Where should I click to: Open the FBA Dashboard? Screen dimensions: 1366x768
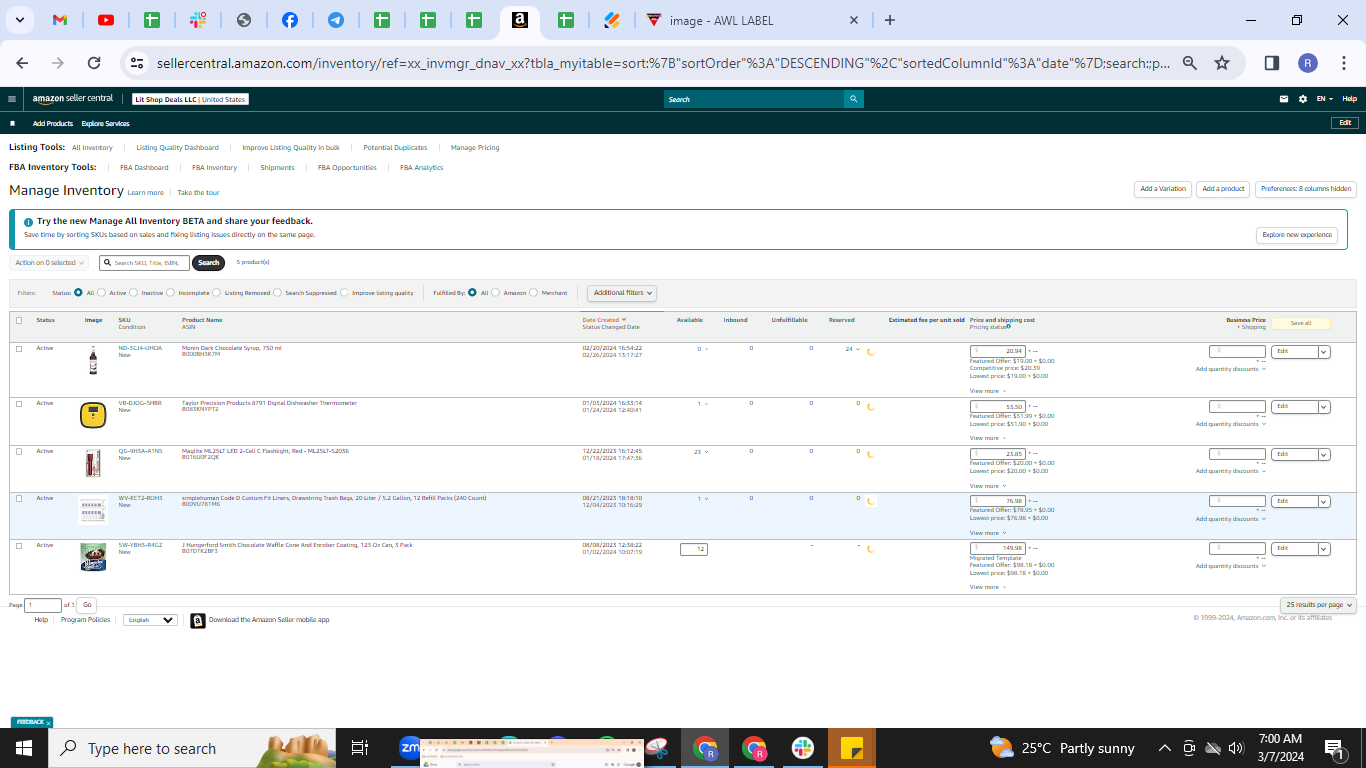pyautogui.click(x=144, y=168)
